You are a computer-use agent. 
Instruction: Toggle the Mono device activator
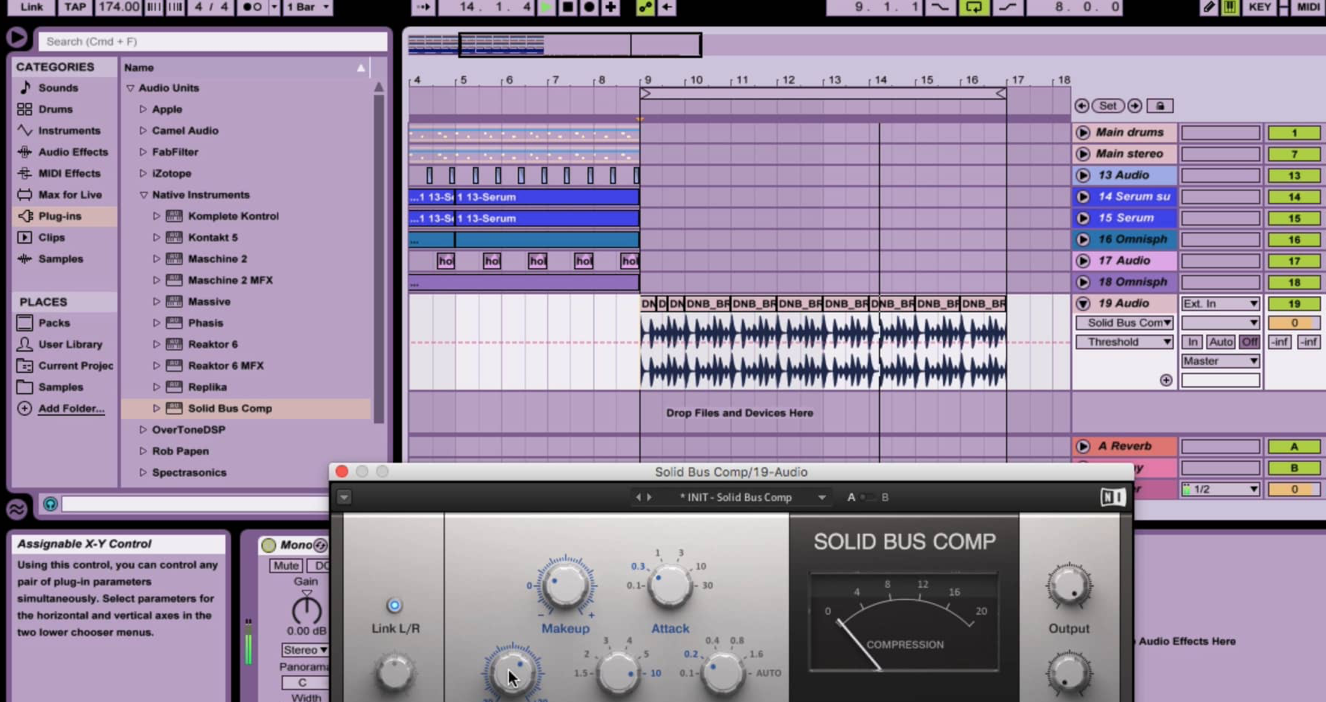268,545
